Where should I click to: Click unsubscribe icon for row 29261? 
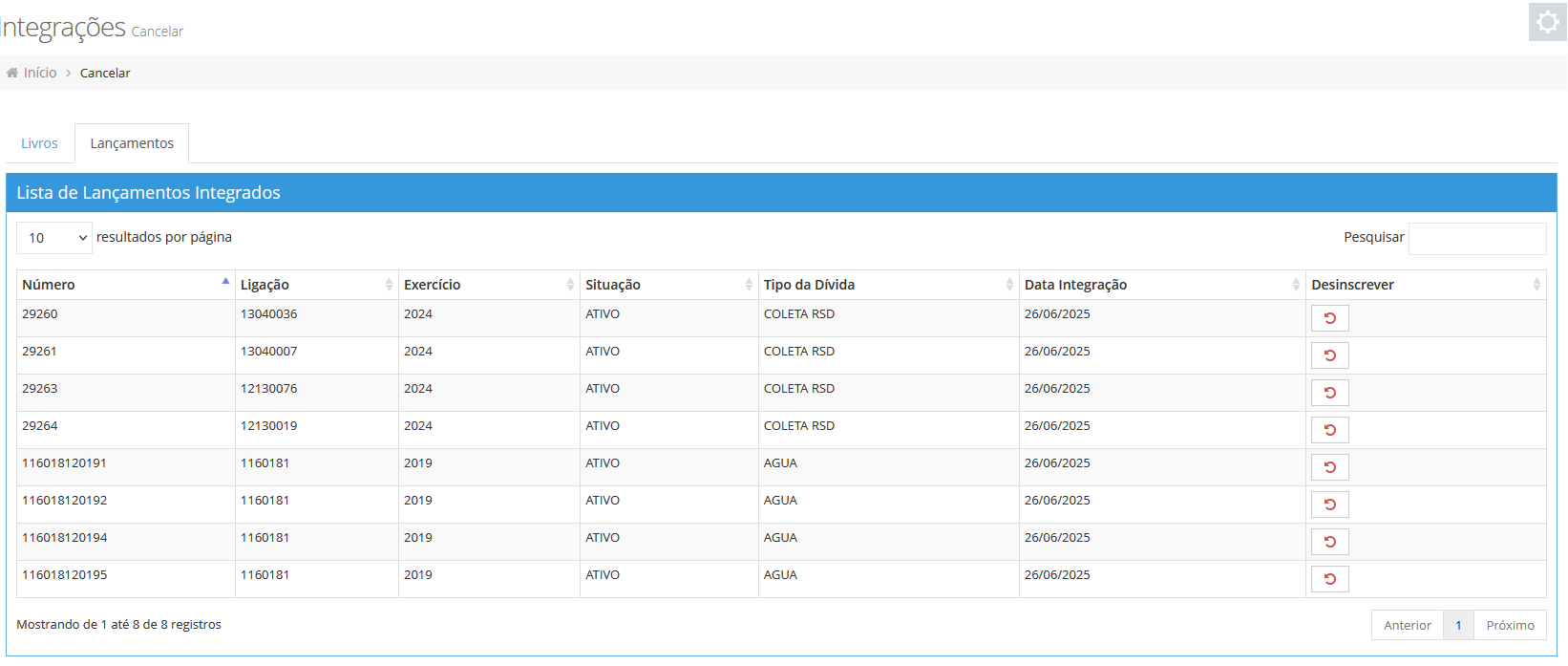point(1329,355)
